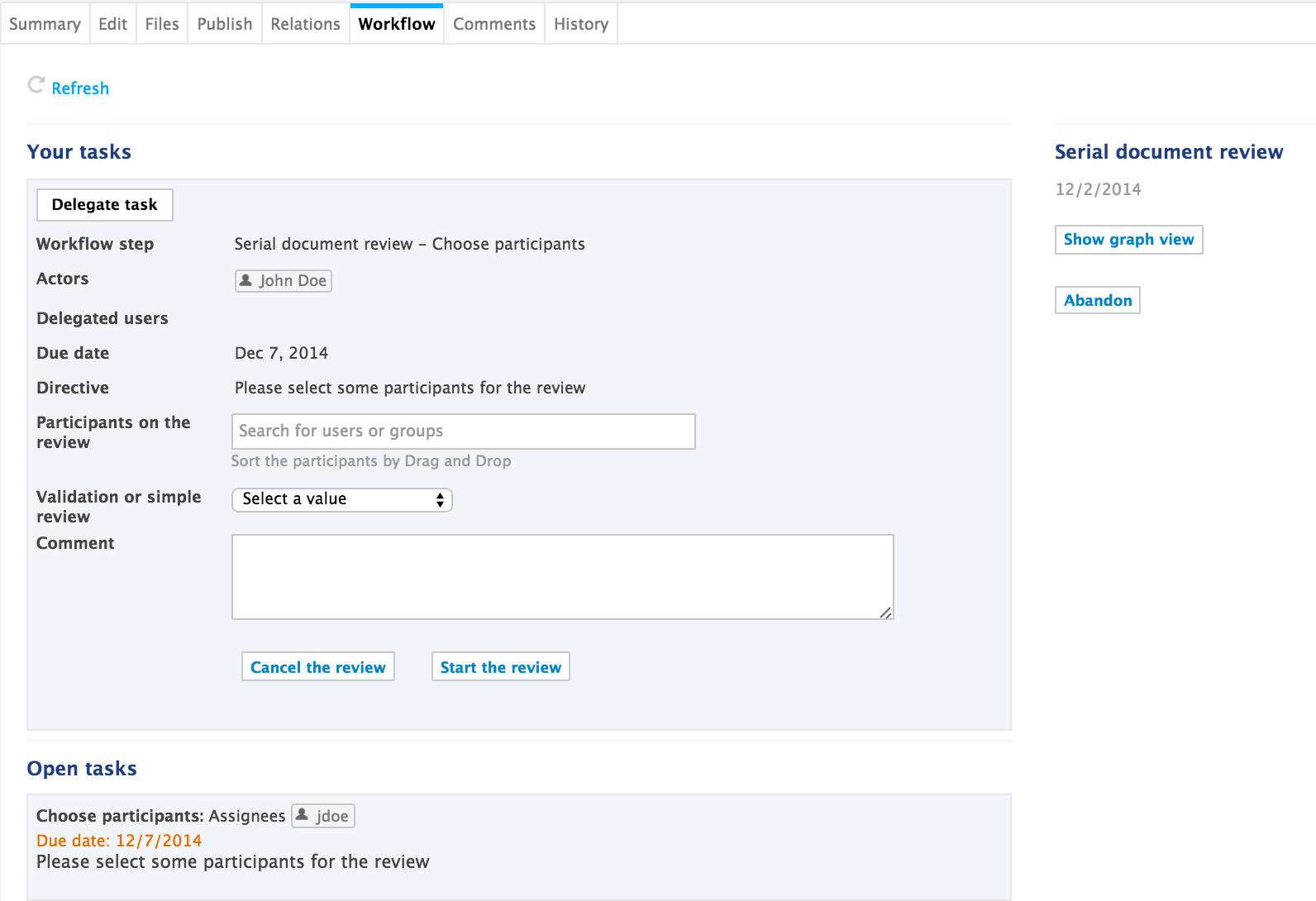The height and width of the screenshot is (901, 1316).
Task: Select the Relations tab
Action: (305, 24)
